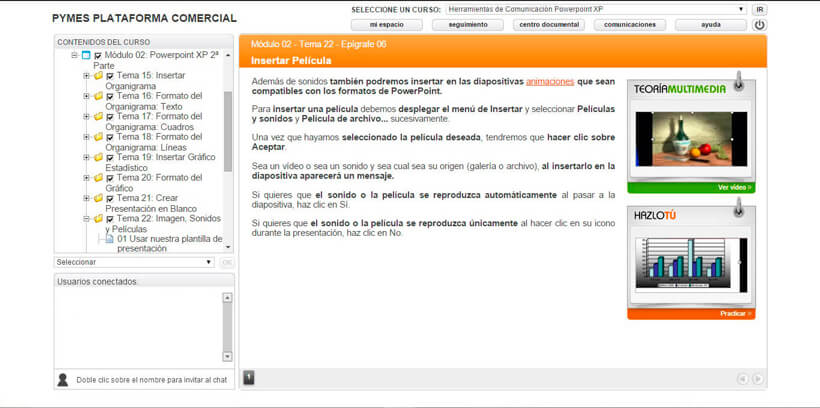Toggle checkbox for Tema 22
Image resolution: width=820 pixels, height=408 pixels.
(110, 219)
